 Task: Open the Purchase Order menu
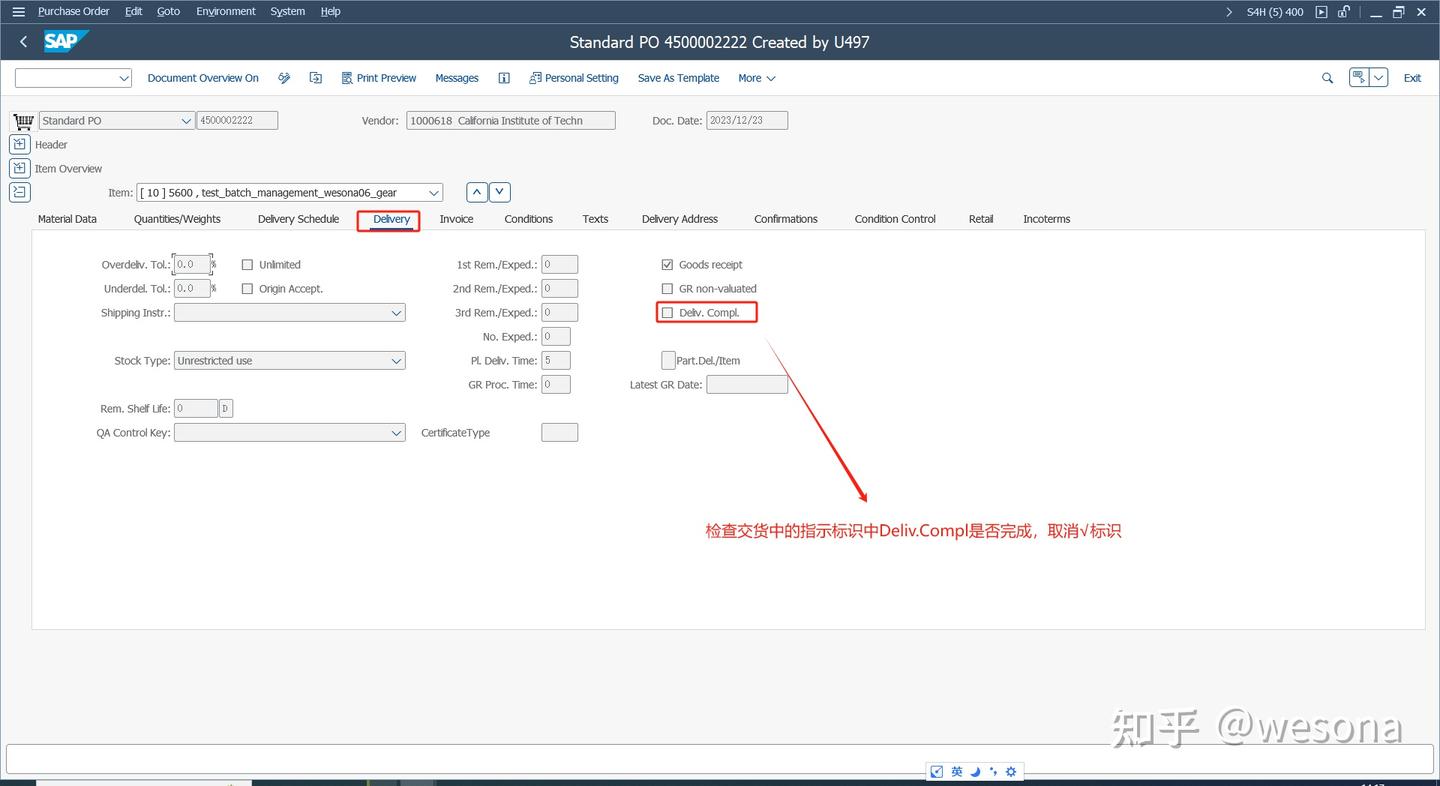(74, 12)
